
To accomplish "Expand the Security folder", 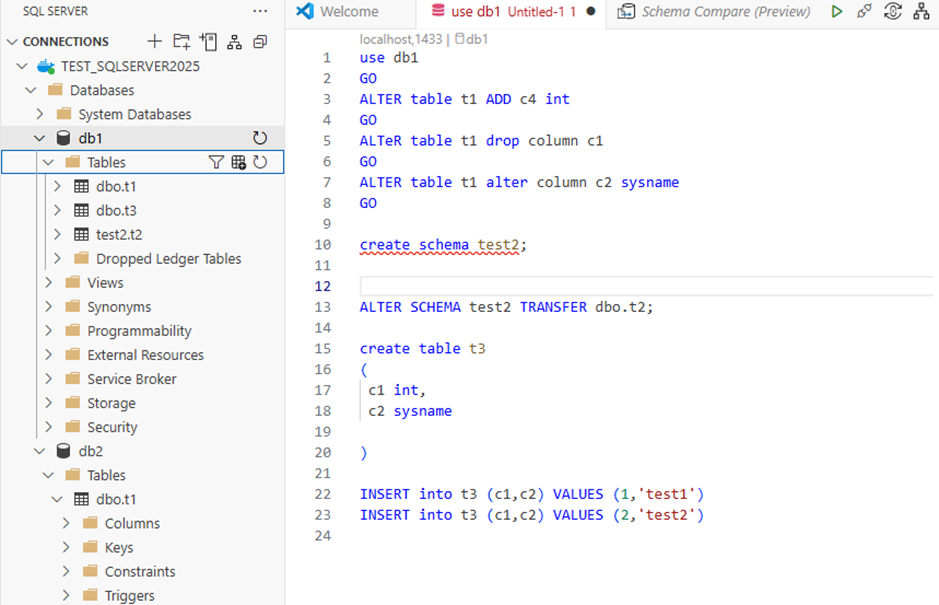I will click(x=49, y=426).
